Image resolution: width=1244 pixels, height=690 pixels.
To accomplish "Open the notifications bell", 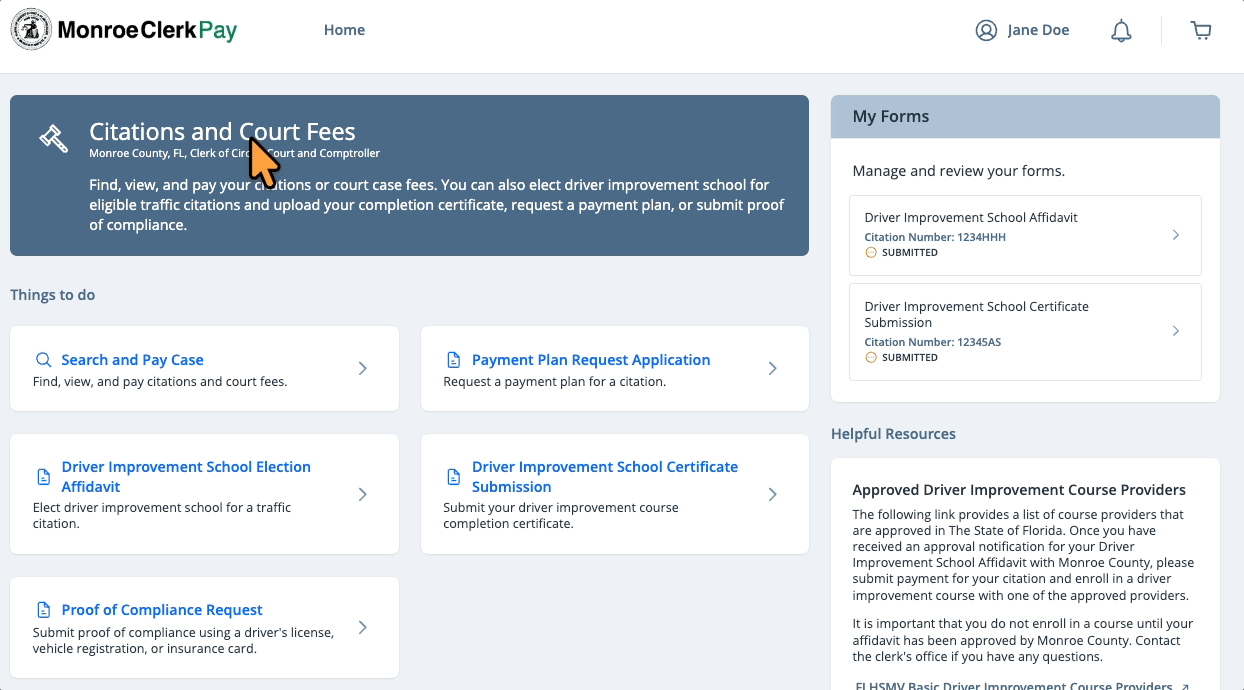I will click(x=1121, y=31).
